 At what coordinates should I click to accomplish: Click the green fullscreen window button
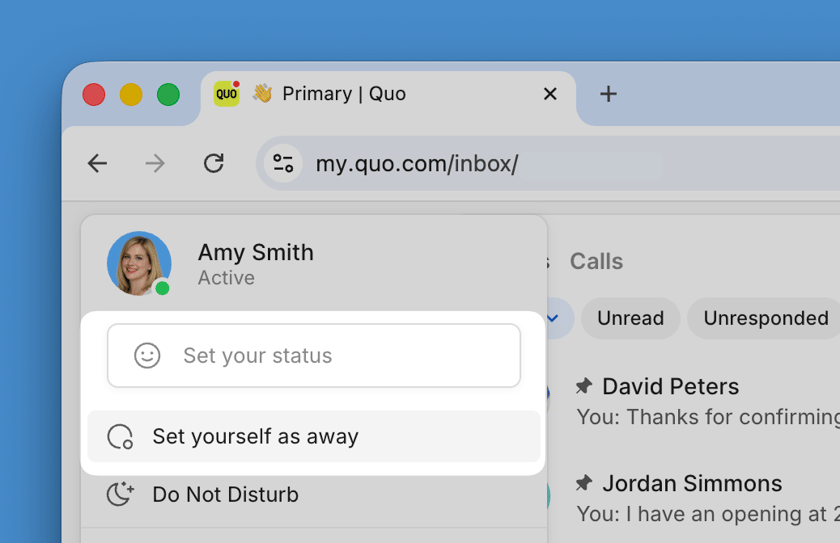click(x=168, y=95)
